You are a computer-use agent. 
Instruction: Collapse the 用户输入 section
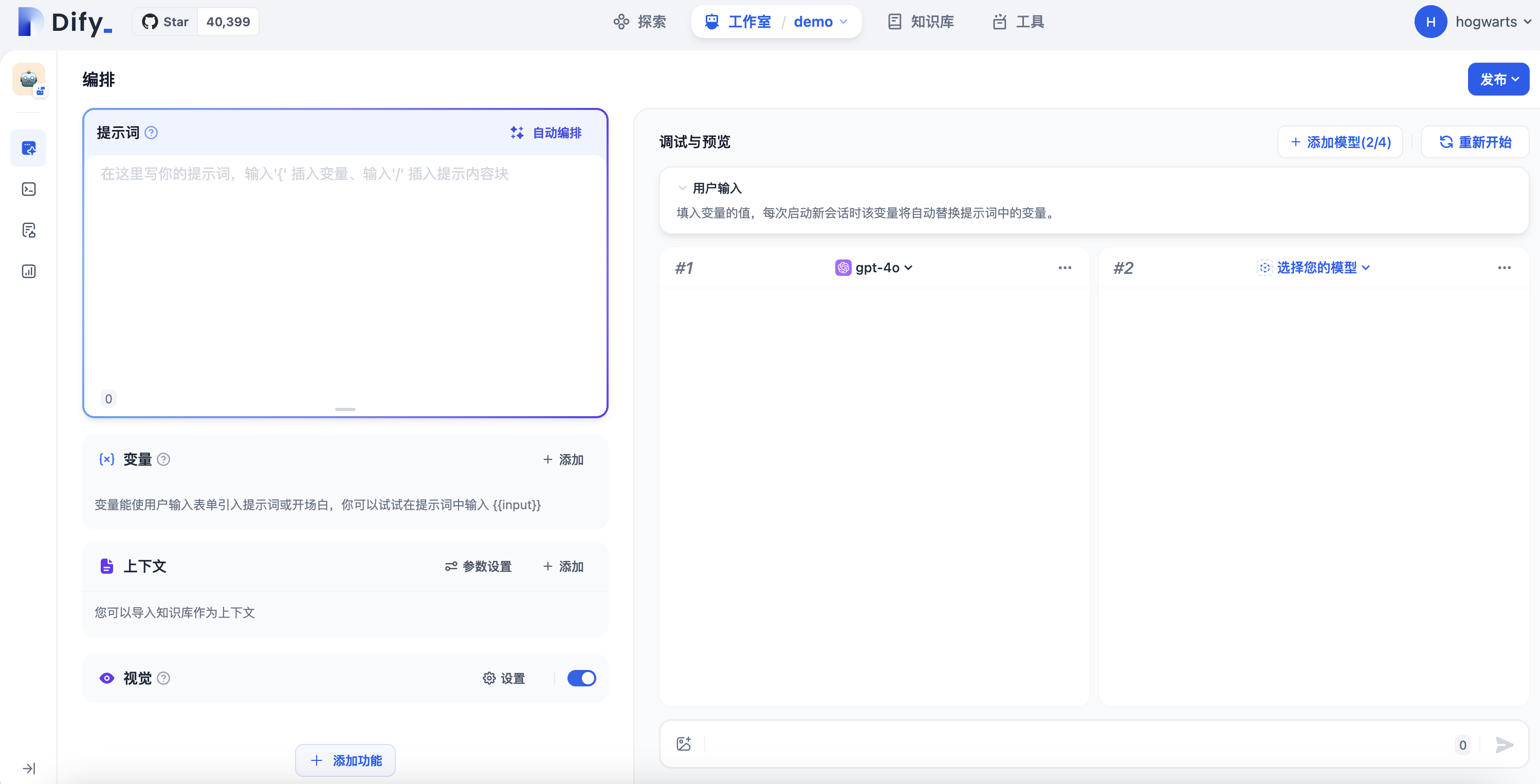click(x=682, y=188)
